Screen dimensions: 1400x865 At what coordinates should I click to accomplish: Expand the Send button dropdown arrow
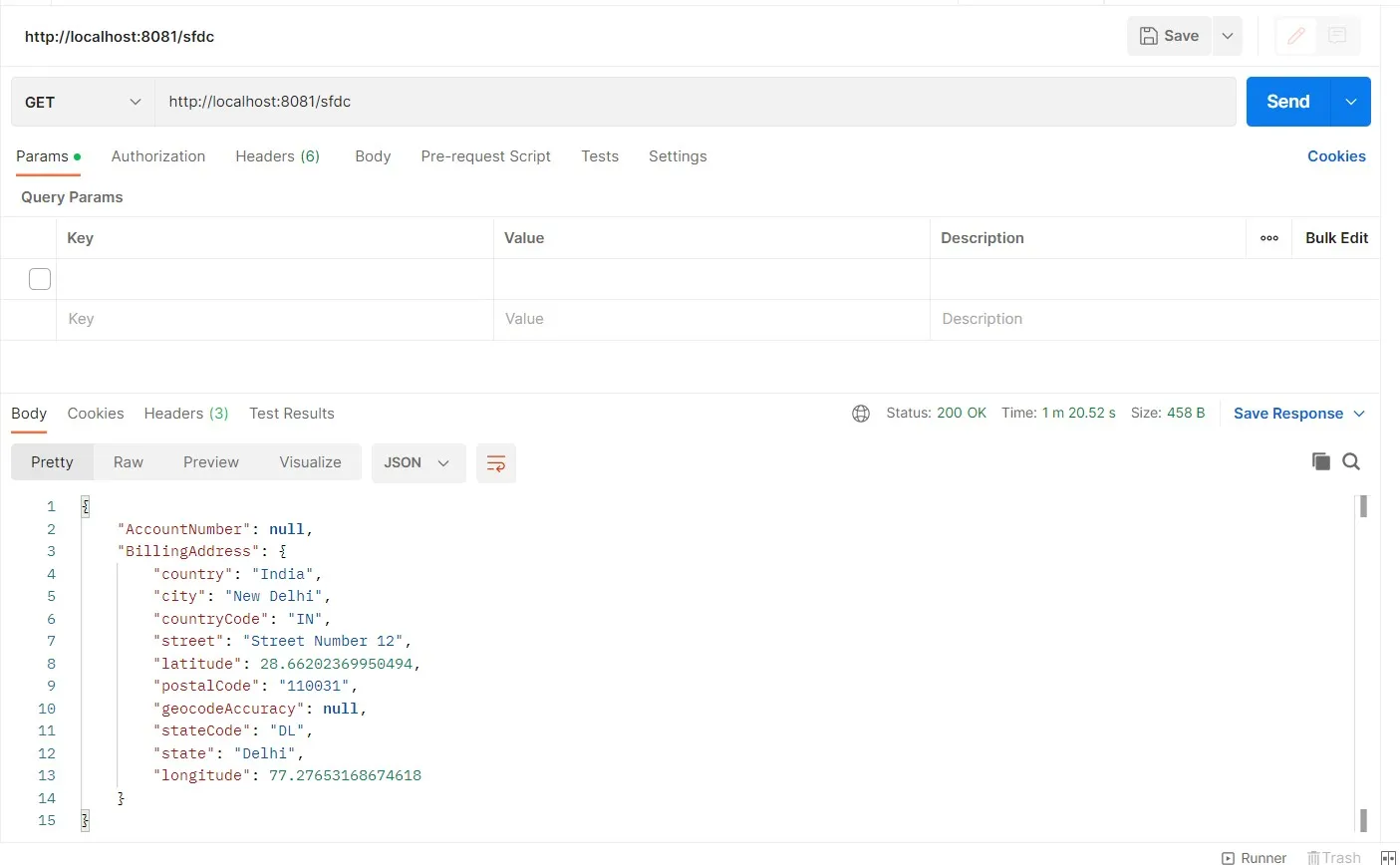(1351, 102)
